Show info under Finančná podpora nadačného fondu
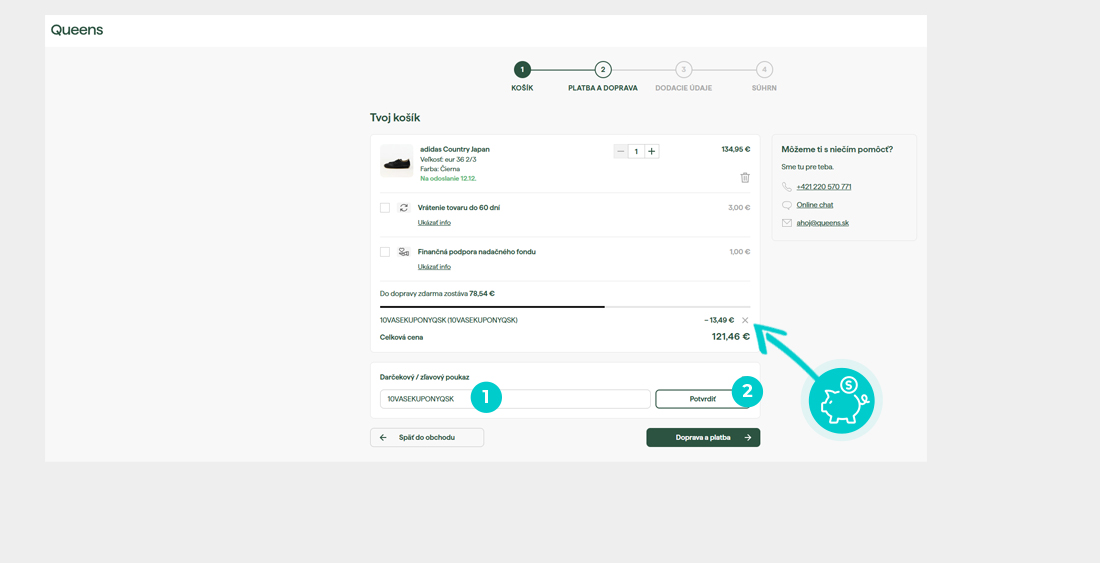 click(x=434, y=267)
